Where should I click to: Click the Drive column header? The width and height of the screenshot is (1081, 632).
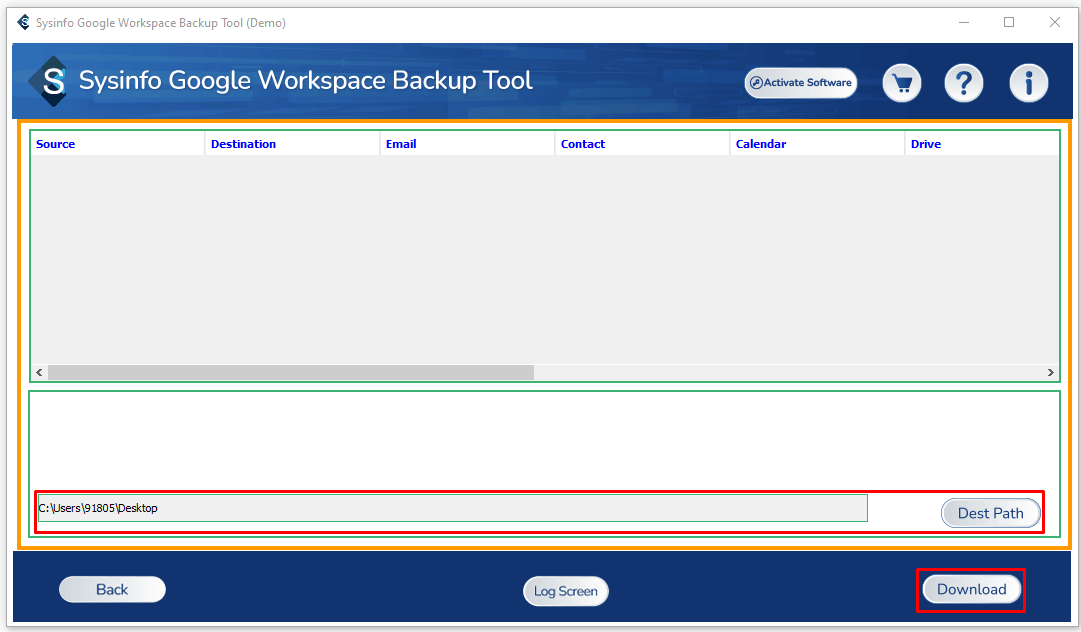click(982, 144)
